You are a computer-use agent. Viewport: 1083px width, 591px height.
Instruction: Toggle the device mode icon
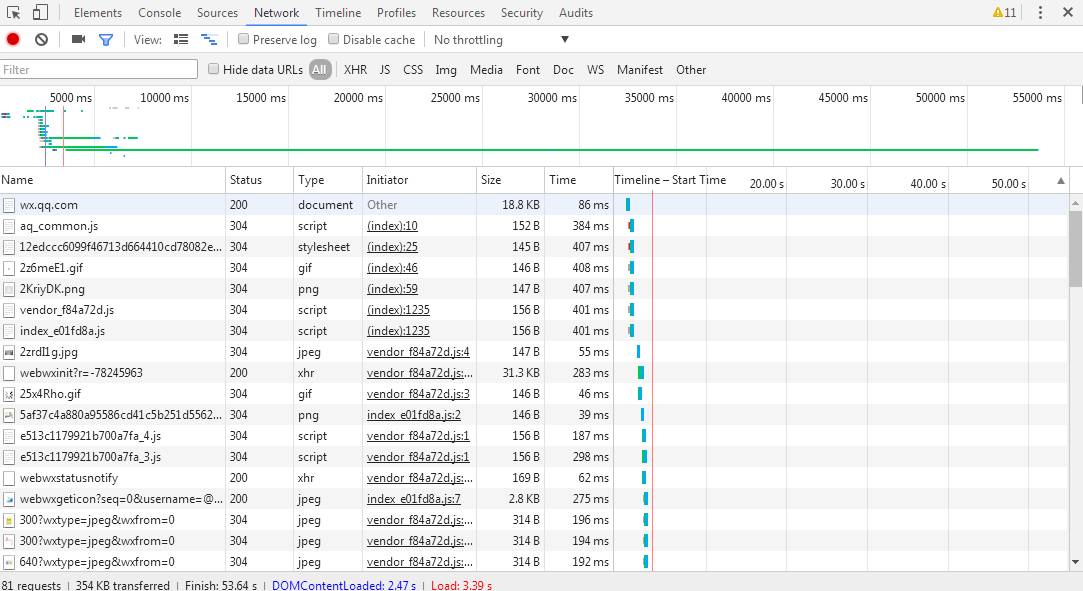[40, 13]
